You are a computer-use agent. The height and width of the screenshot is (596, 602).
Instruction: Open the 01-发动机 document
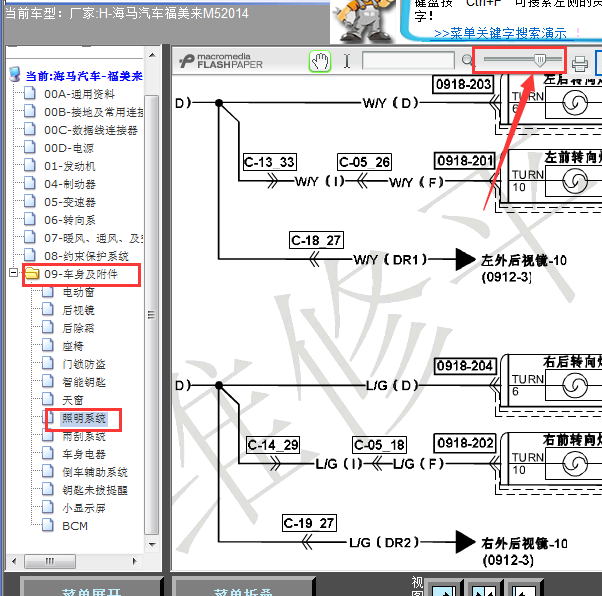click(70, 166)
